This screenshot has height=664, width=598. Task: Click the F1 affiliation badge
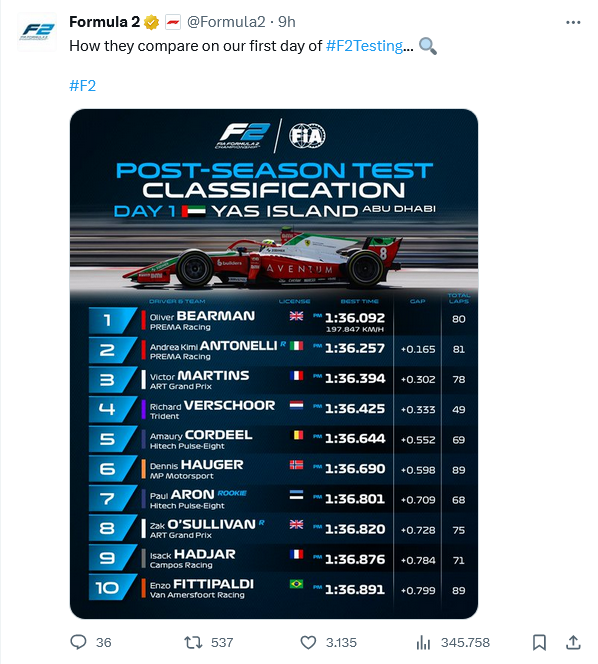pyautogui.click(x=173, y=22)
